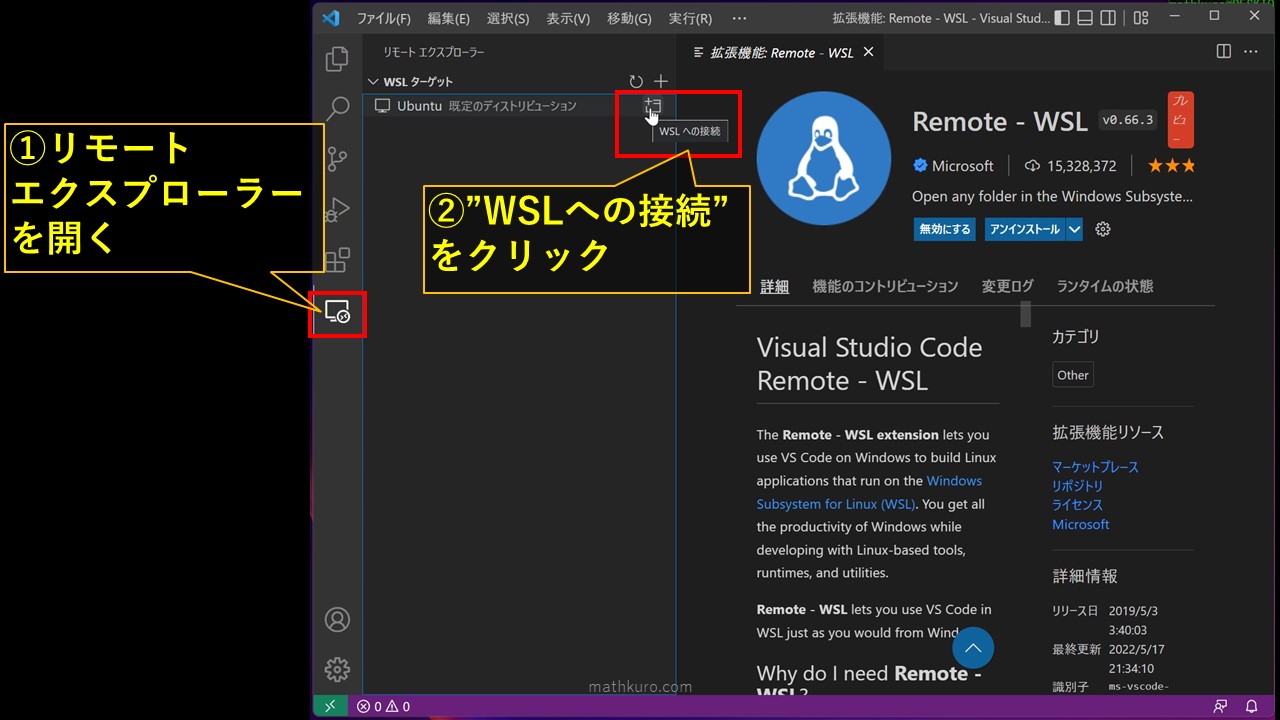Click the Other category tag
The image size is (1280, 720).
click(1073, 375)
